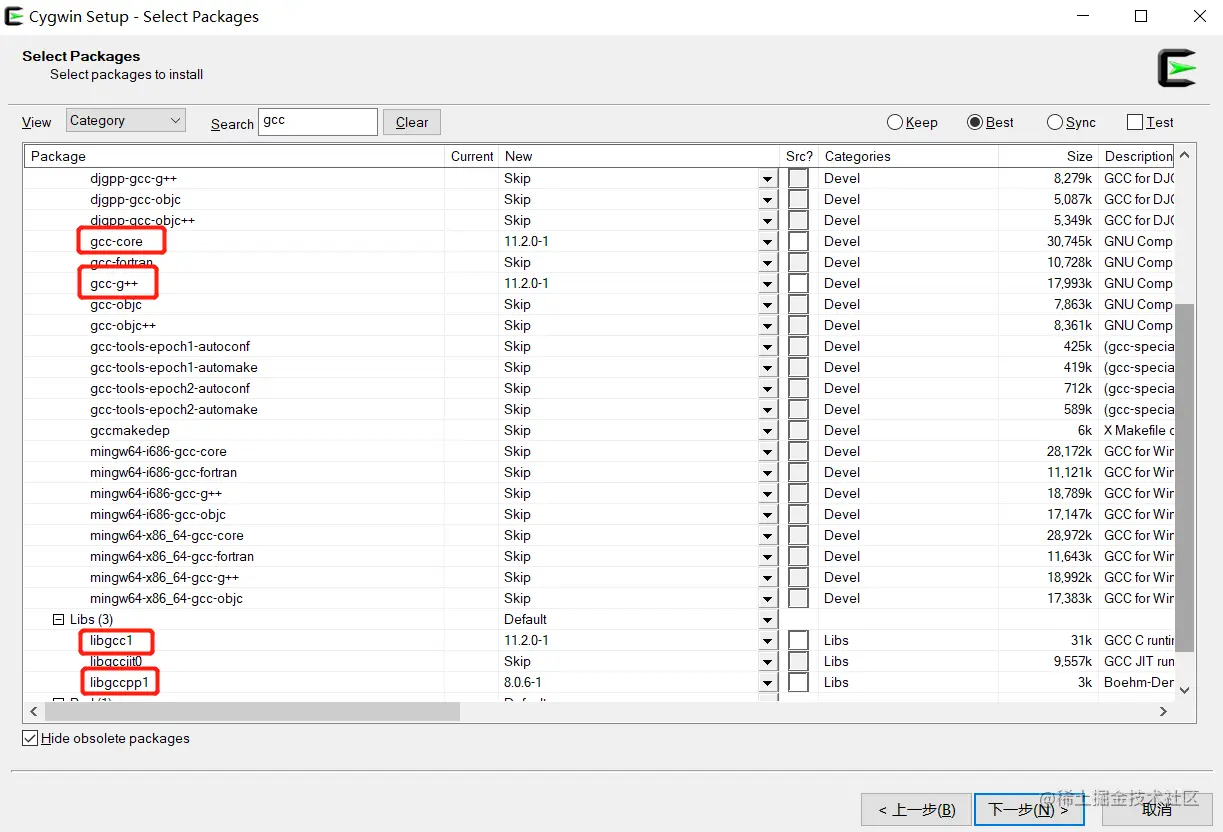Check Src box for gcc-g++

click(x=798, y=283)
